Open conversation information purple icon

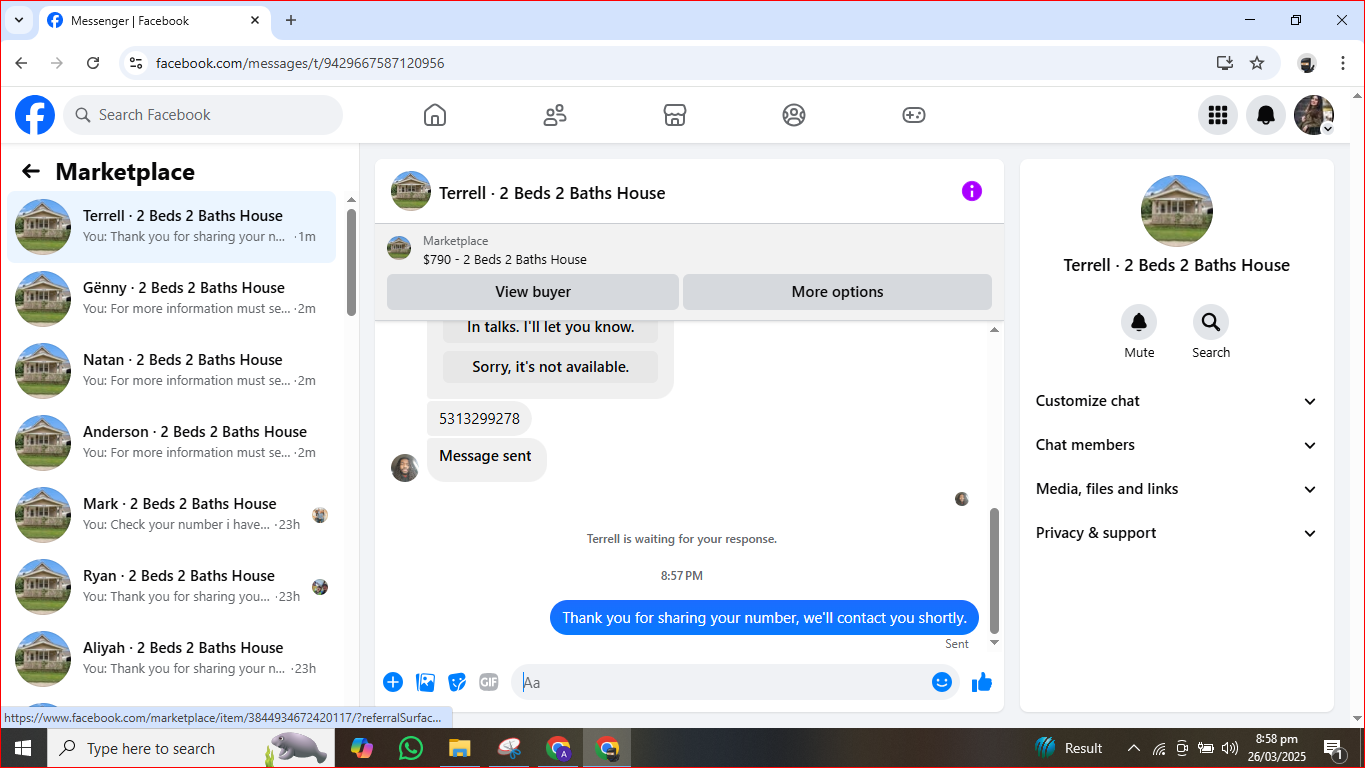pyautogui.click(x=972, y=191)
